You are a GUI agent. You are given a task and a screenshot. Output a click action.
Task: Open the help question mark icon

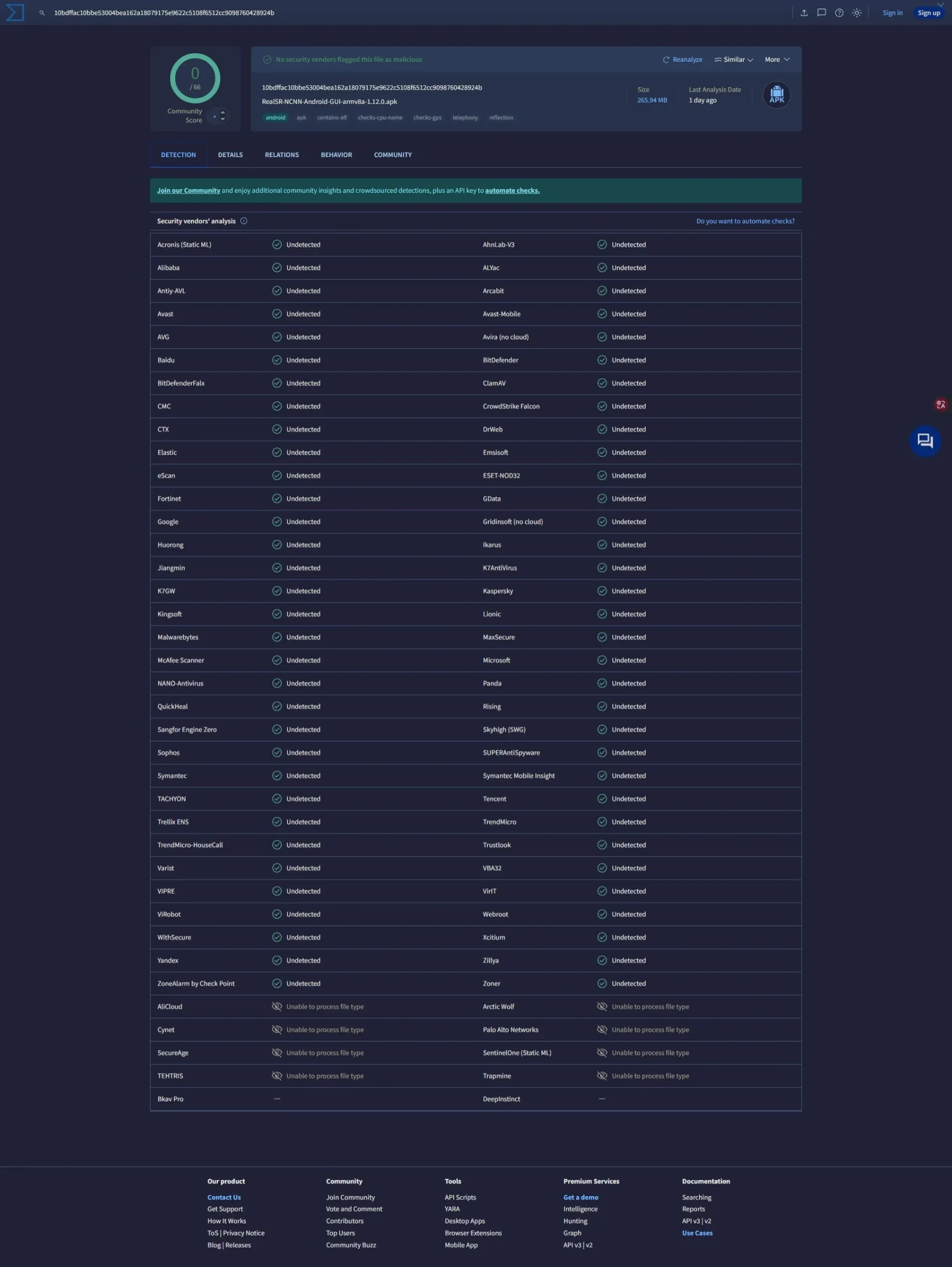pyautogui.click(x=839, y=13)
